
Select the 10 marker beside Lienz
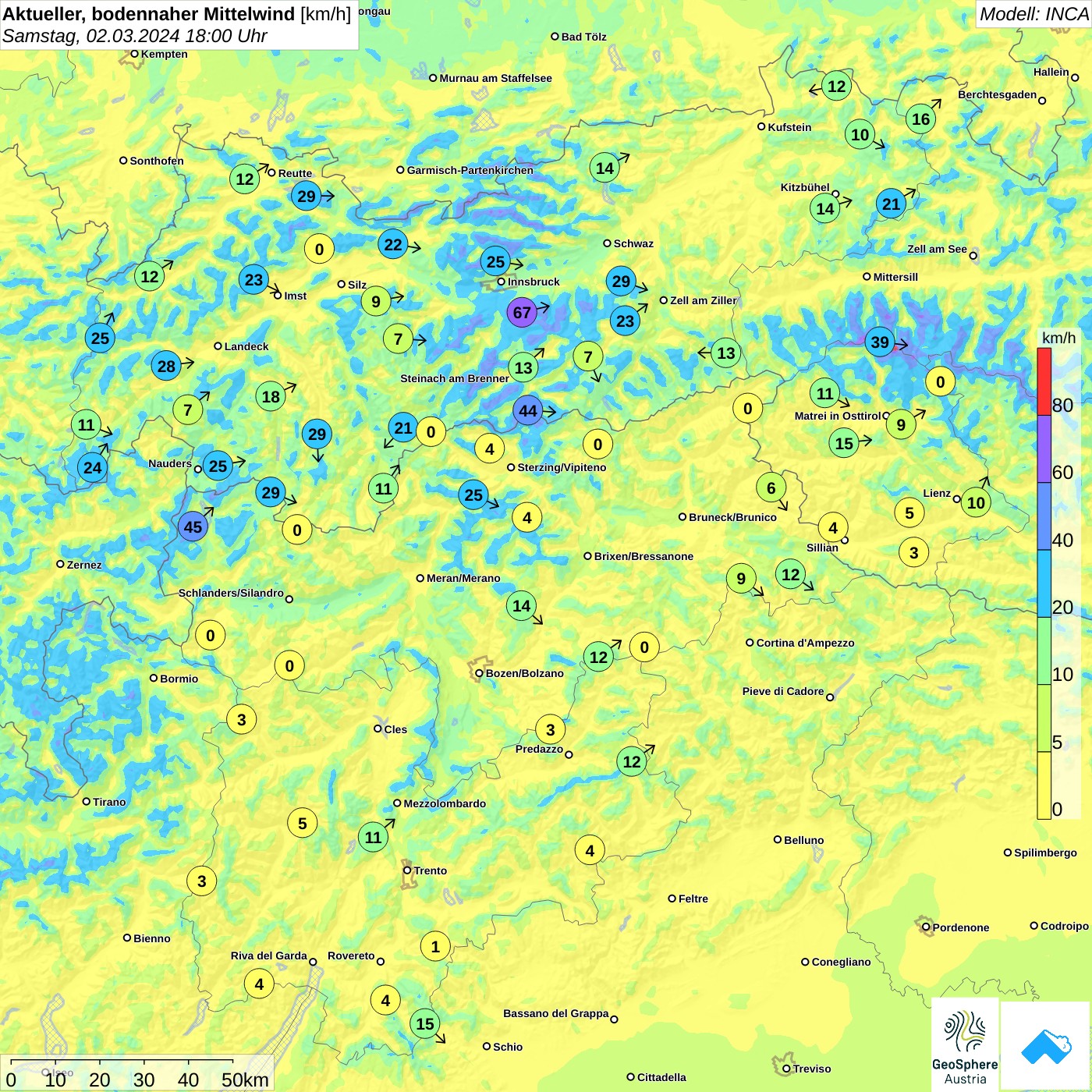click(976, 502)
